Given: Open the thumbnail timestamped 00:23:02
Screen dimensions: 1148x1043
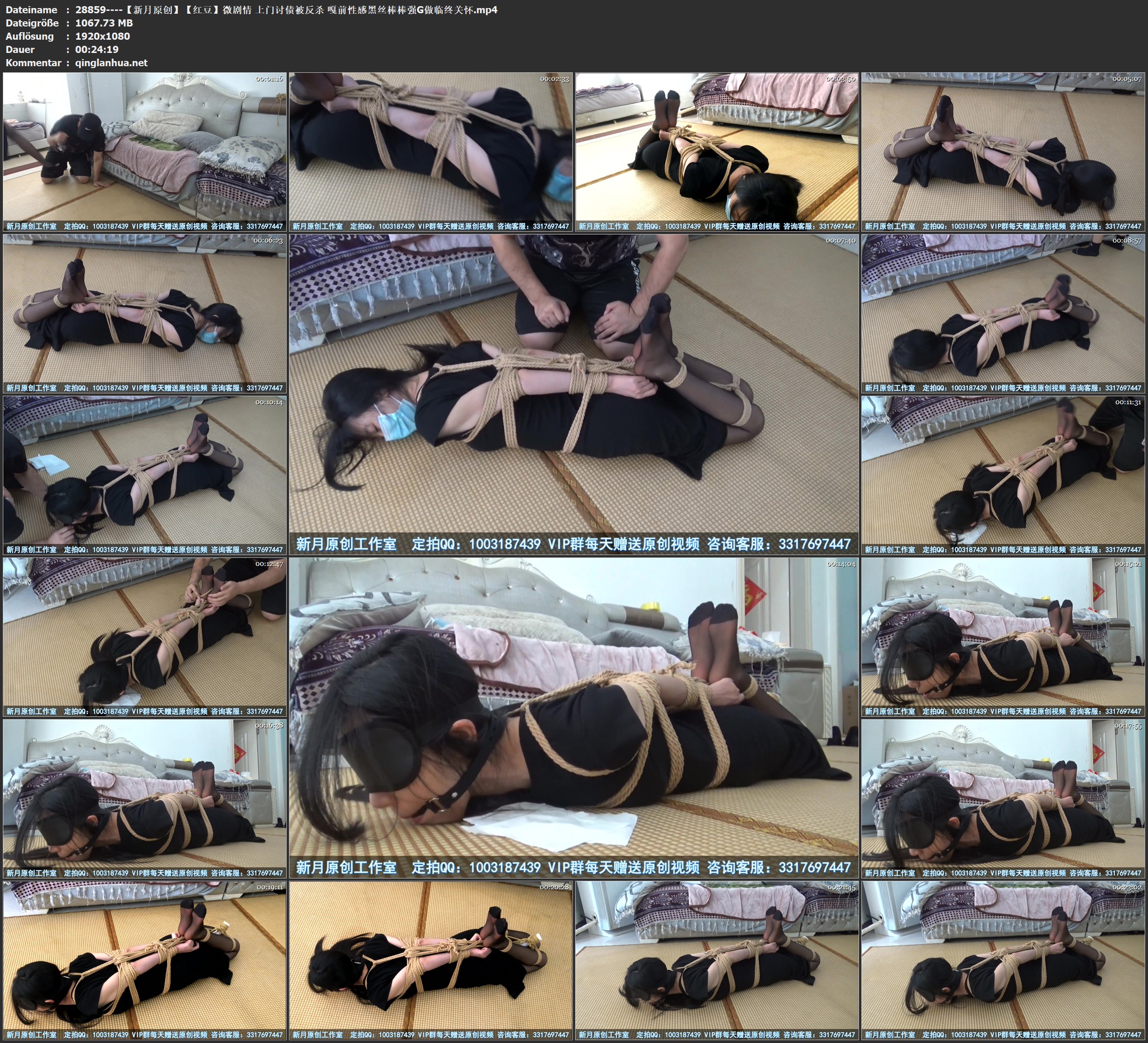Looking at the screenshot, I should 1003,960.
